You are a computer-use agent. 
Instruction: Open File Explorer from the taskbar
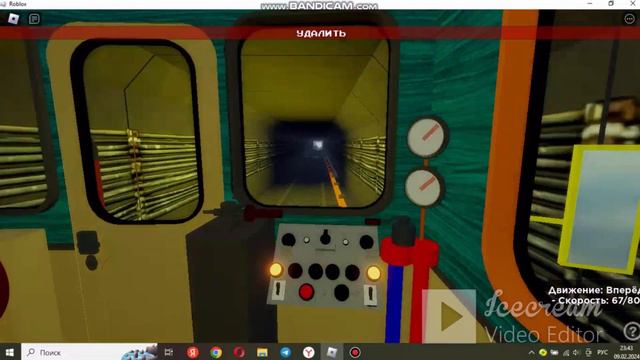[262, 352]
